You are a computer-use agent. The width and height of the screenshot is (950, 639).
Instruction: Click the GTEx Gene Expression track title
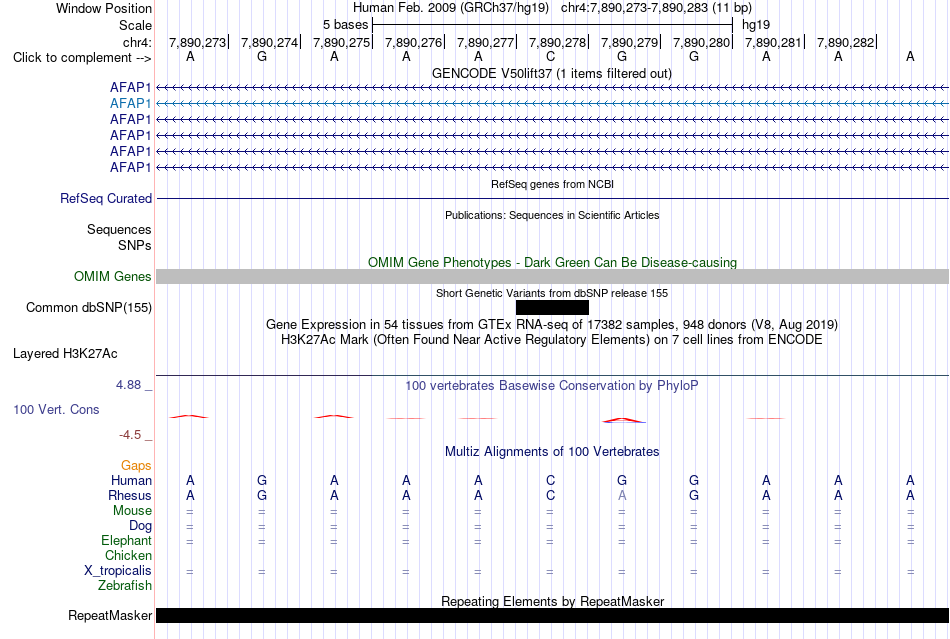pyautogui.click(x=552, y=325)
